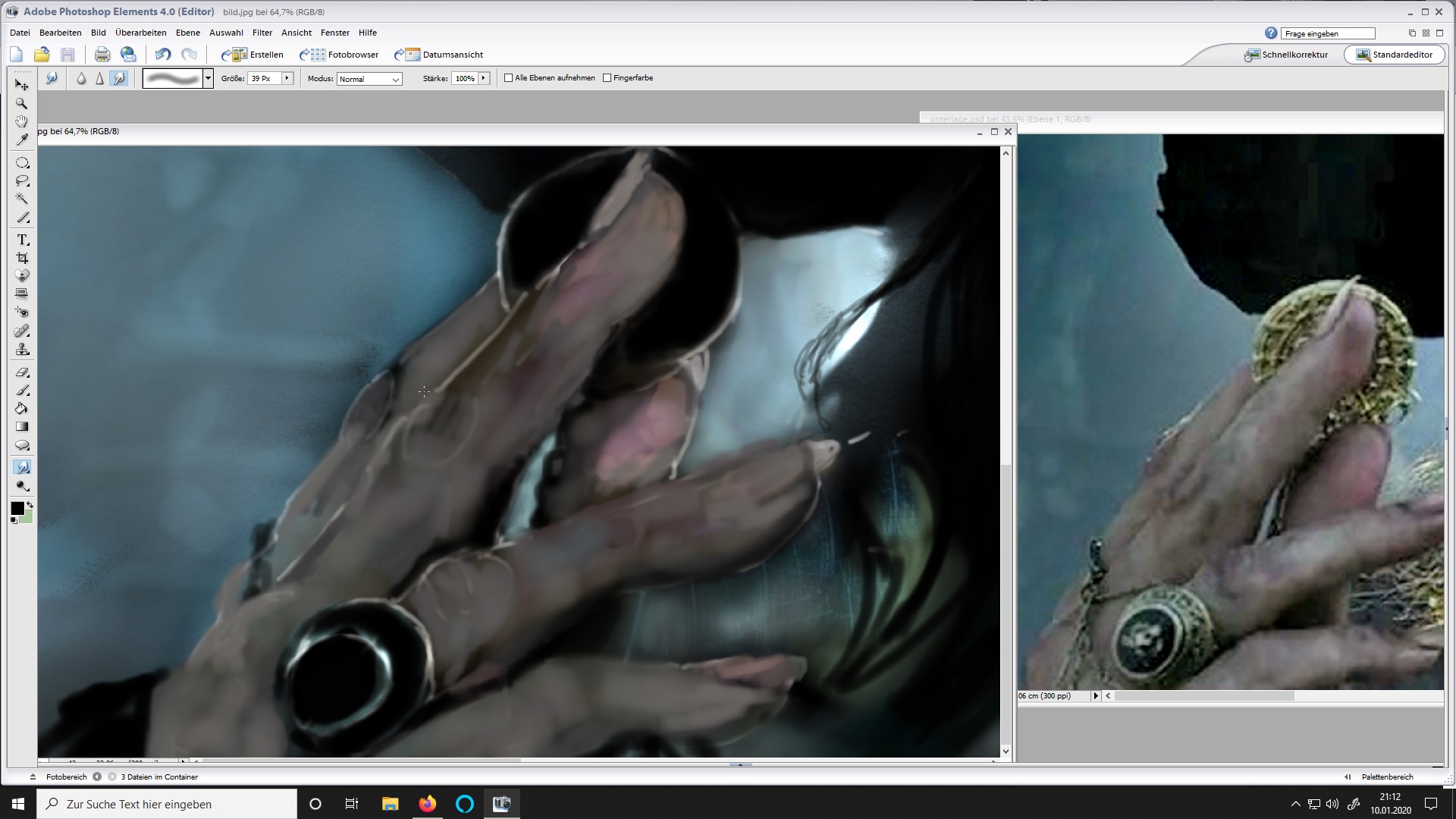1456x819 pixels.
Task: Open the Modus Normal dropdown
Action: (369, 79)
